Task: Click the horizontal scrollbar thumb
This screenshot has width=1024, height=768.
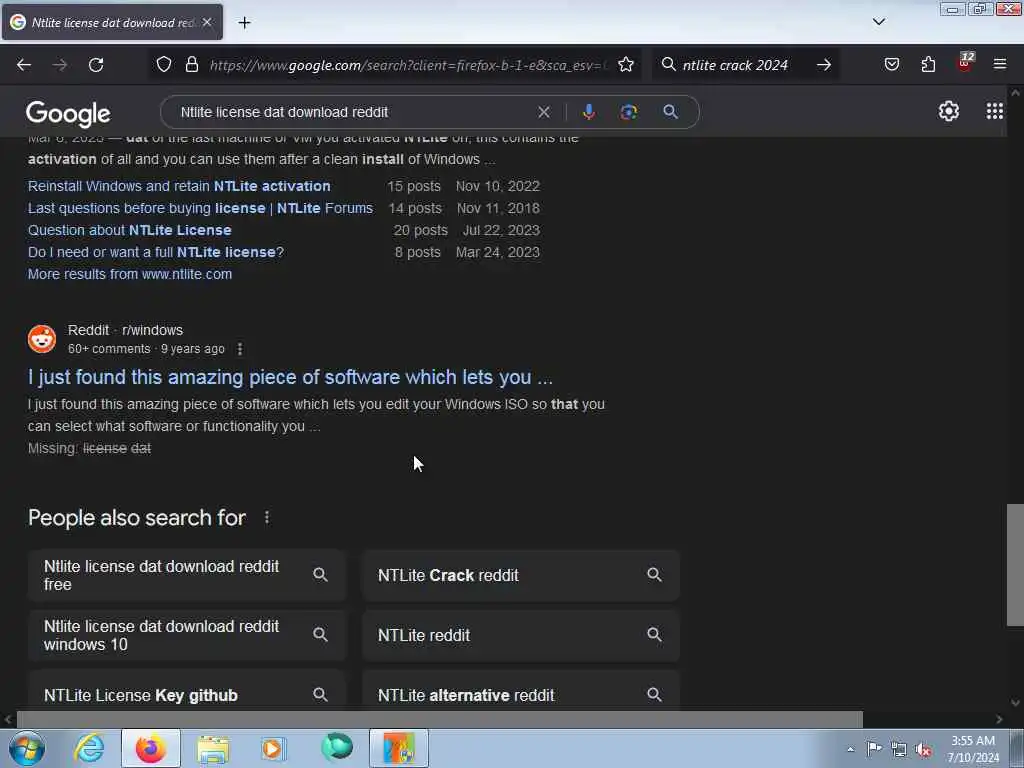Action: pos(440,719)
